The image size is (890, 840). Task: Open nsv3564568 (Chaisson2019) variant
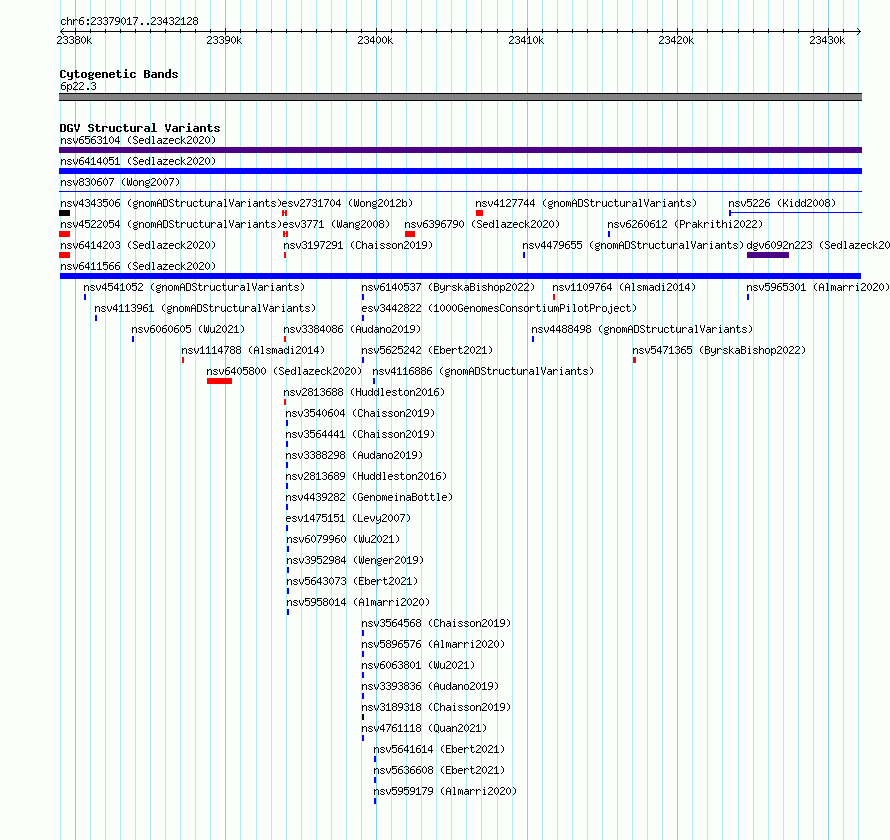(x=436, y=623)
